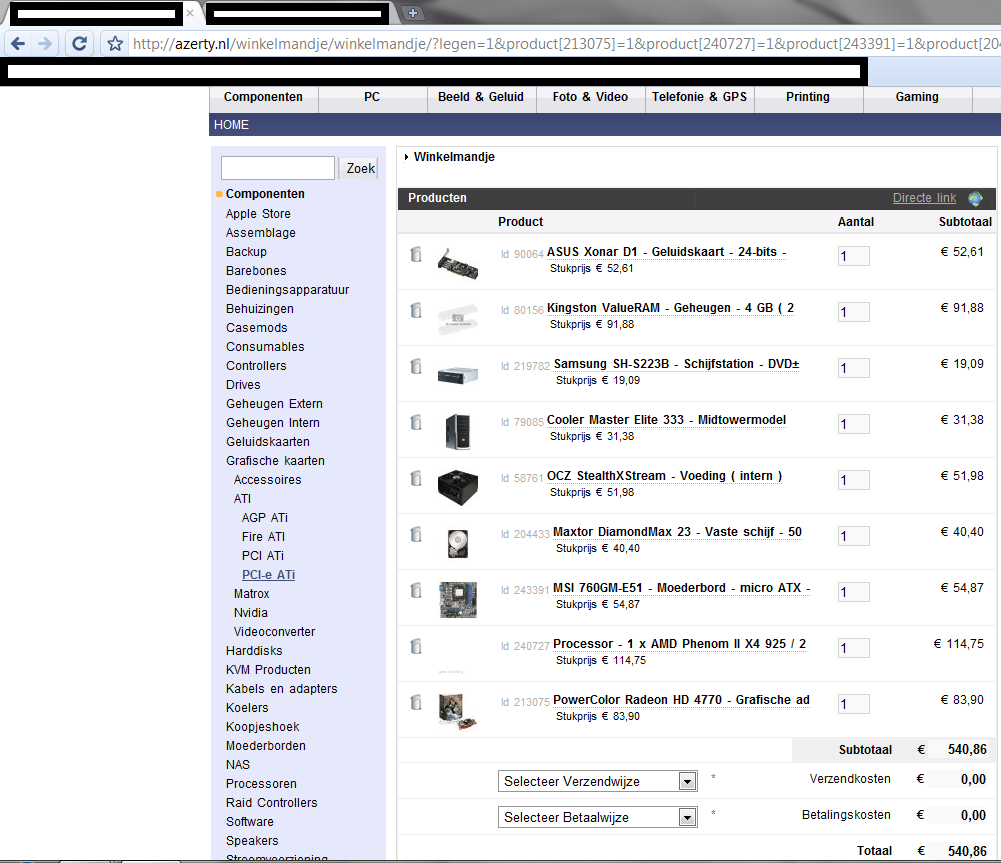Reload the page with refresh icon
Viewport: 1001px width, 863px height.
79,43
